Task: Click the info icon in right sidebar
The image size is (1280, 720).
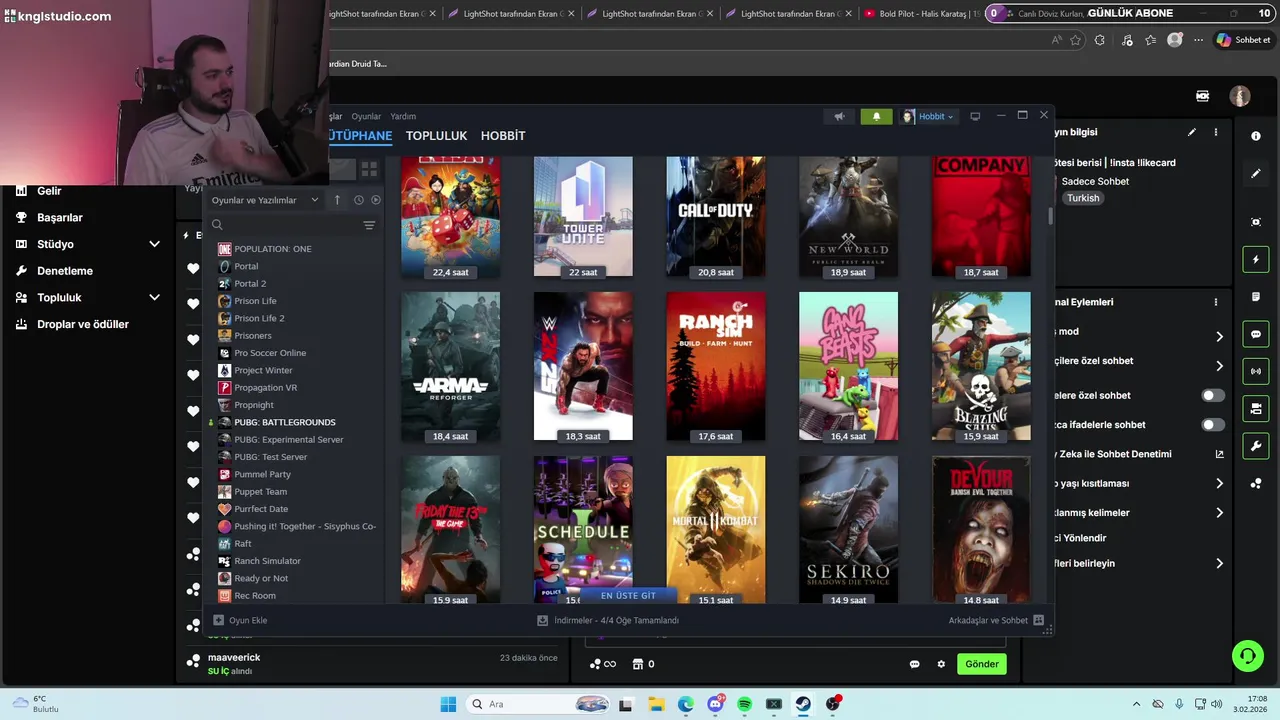Action: click(1256, 136)
